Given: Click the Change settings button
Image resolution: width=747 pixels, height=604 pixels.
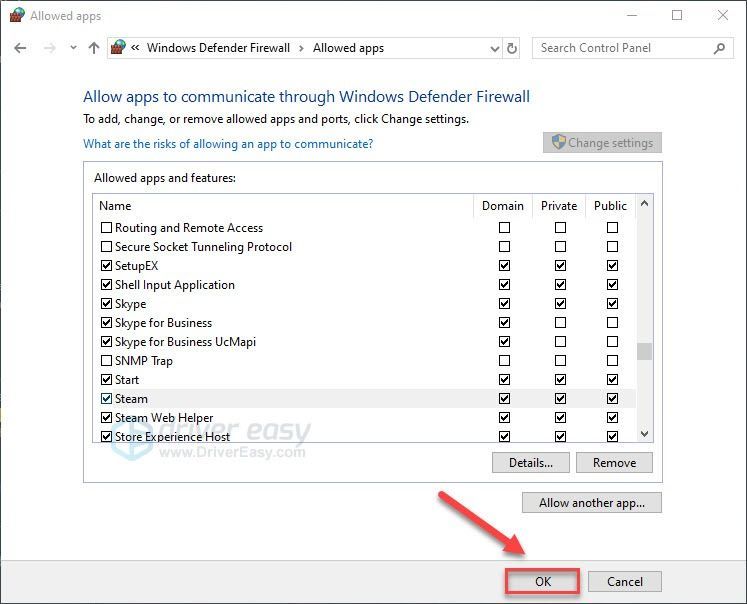Looking at the screenshot, I should tap(602, 143).
